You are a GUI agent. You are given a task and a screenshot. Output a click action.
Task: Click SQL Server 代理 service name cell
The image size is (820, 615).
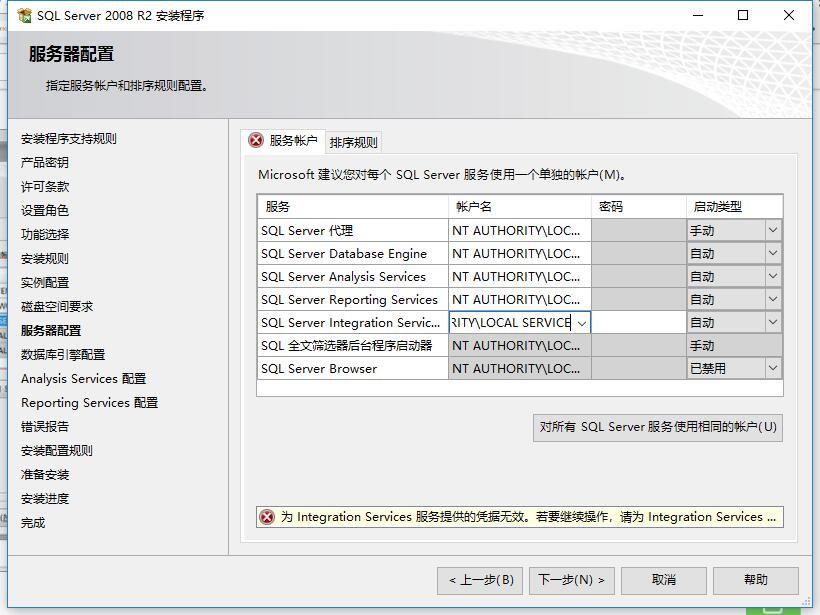point(353,231)
